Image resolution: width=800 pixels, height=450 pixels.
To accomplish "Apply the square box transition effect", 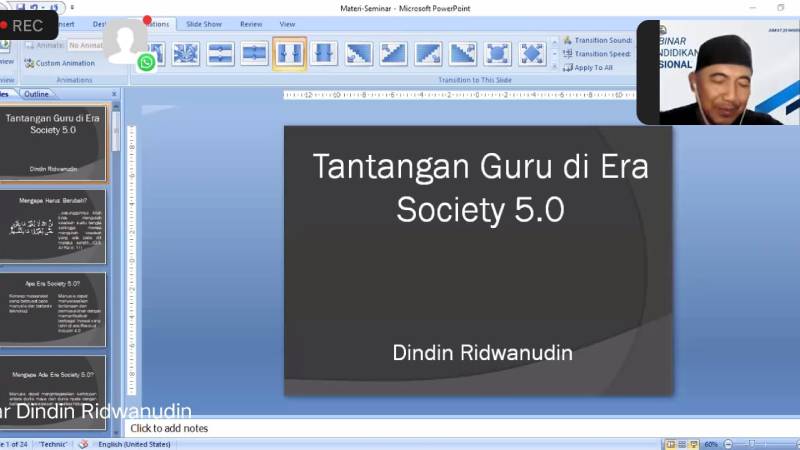I will (x=497, y=54).
